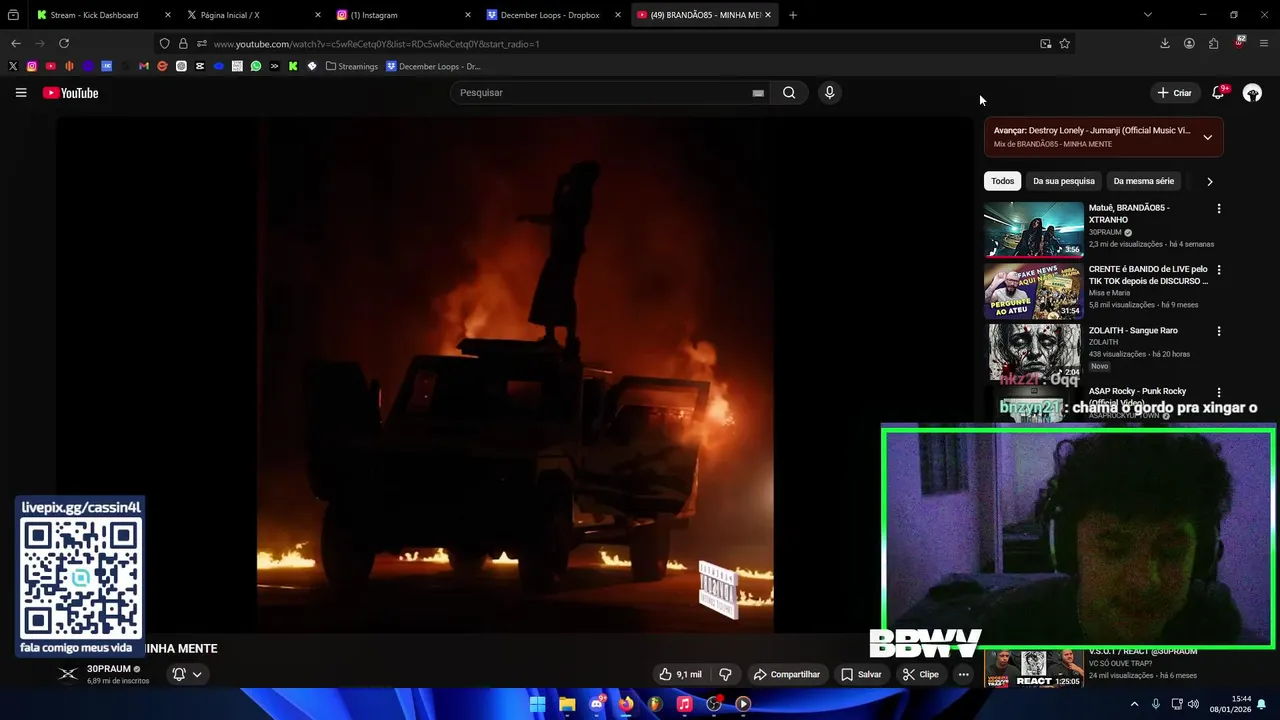Screen dimensions: 1280x720
Task: Show site security lock info
Action: [x=183, y=44]
